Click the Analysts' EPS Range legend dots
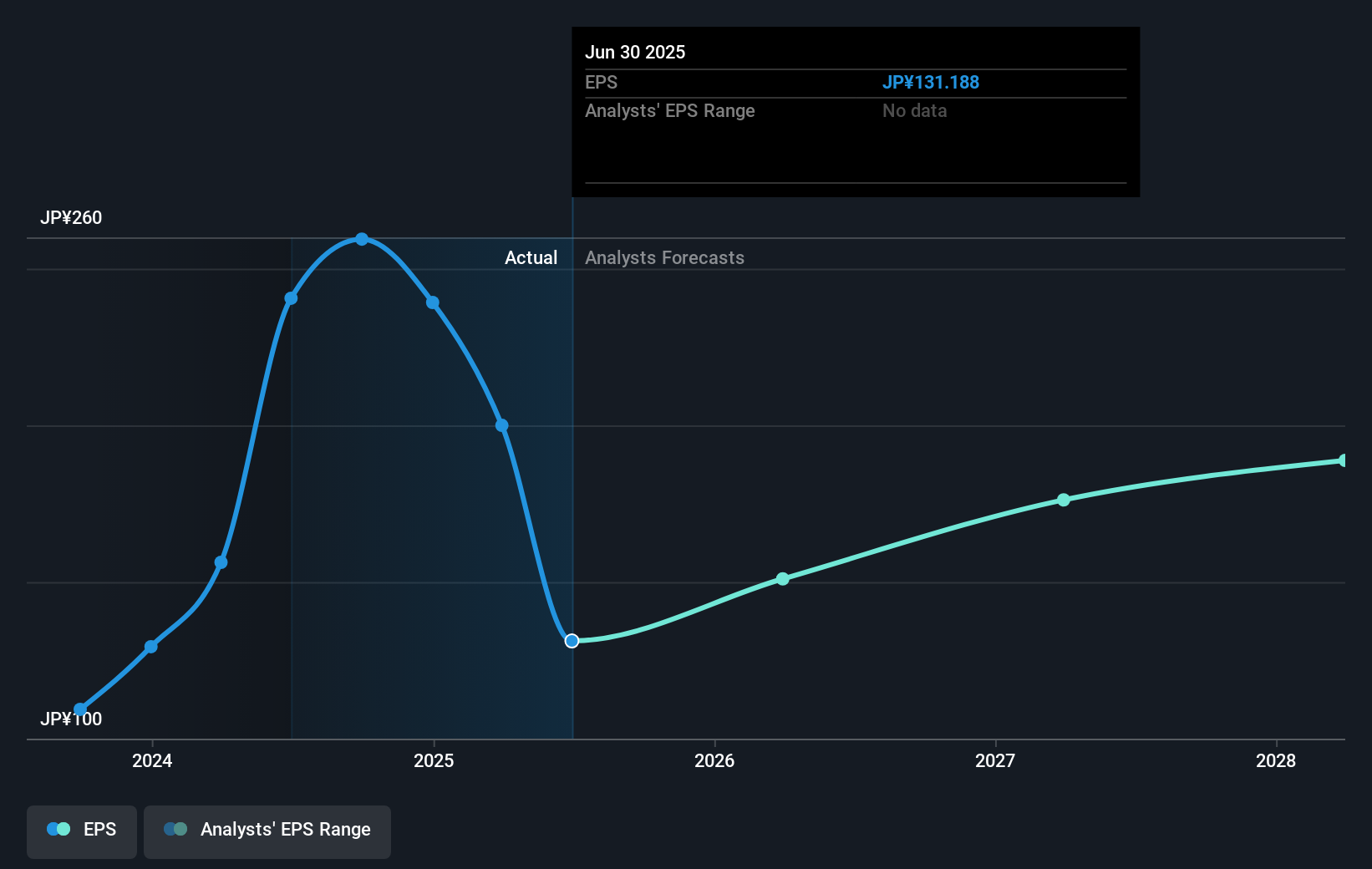This screenshot has height=869, width=1372. pos(175,829)
